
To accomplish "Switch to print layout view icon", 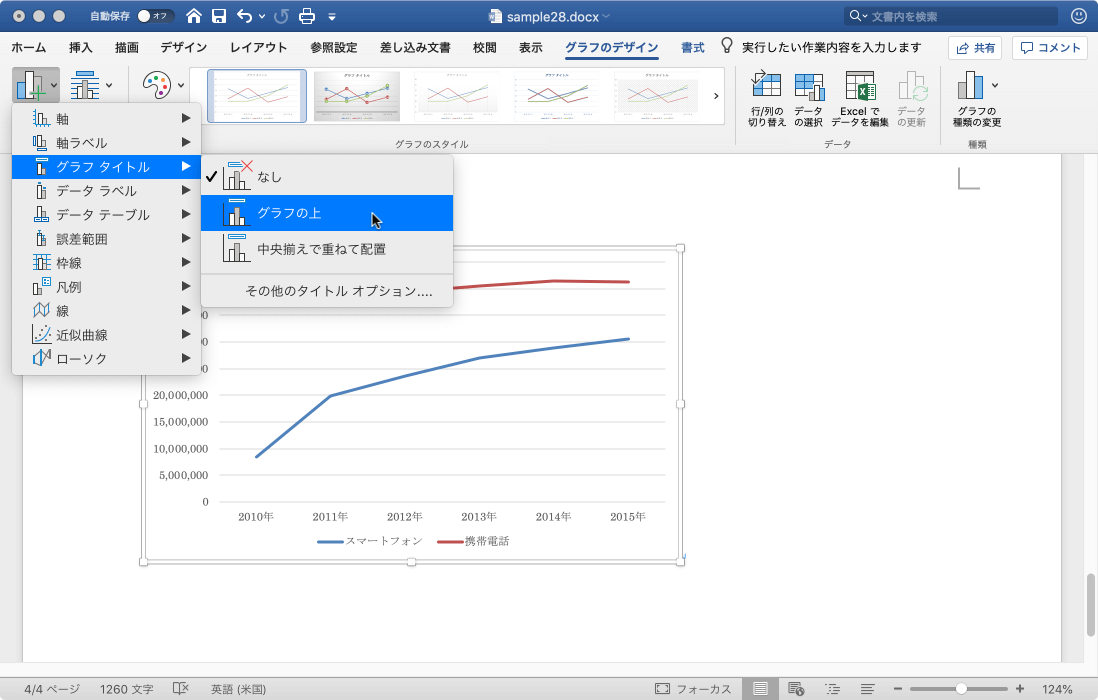I will click(x=760, y=689).
